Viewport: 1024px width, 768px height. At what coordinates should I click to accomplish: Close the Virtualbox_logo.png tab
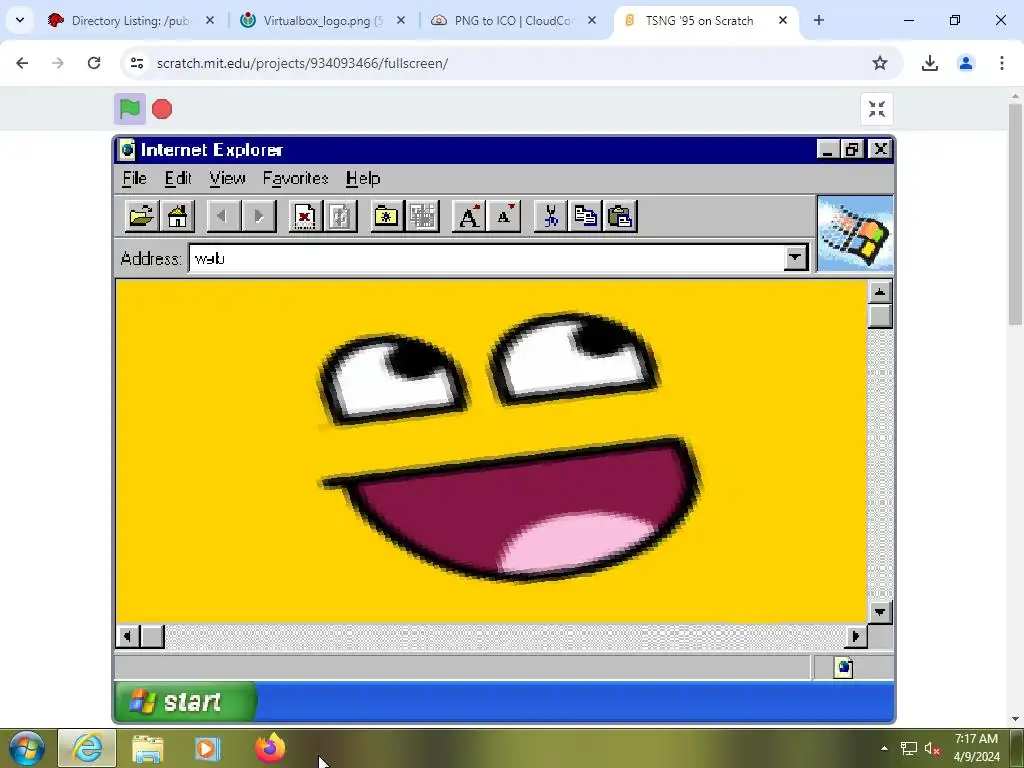[x=401, y=20]
